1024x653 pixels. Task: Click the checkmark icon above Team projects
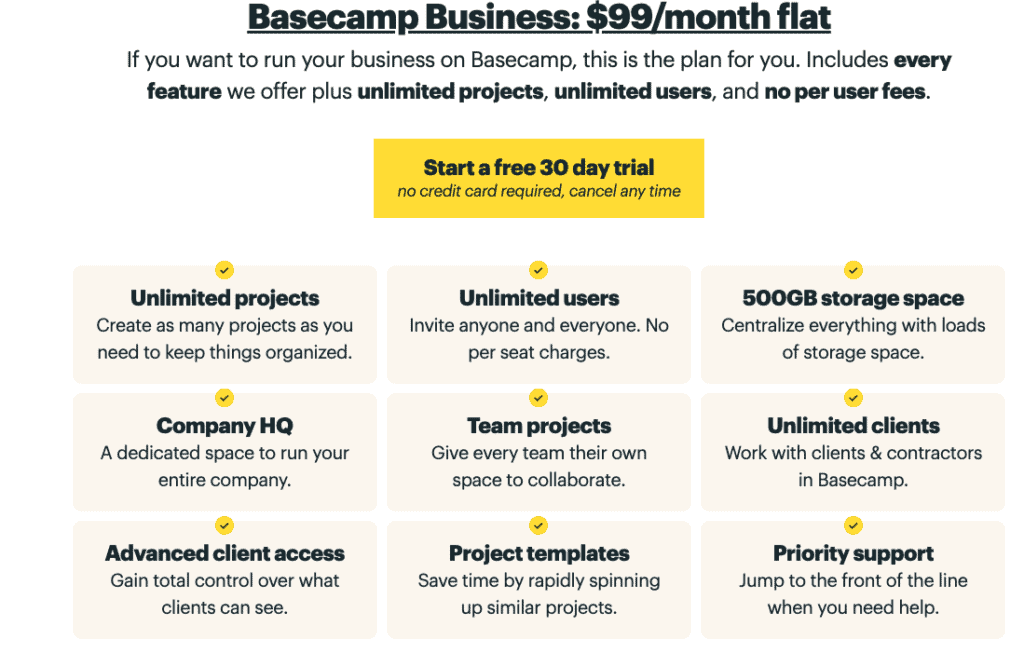[539, 398]
